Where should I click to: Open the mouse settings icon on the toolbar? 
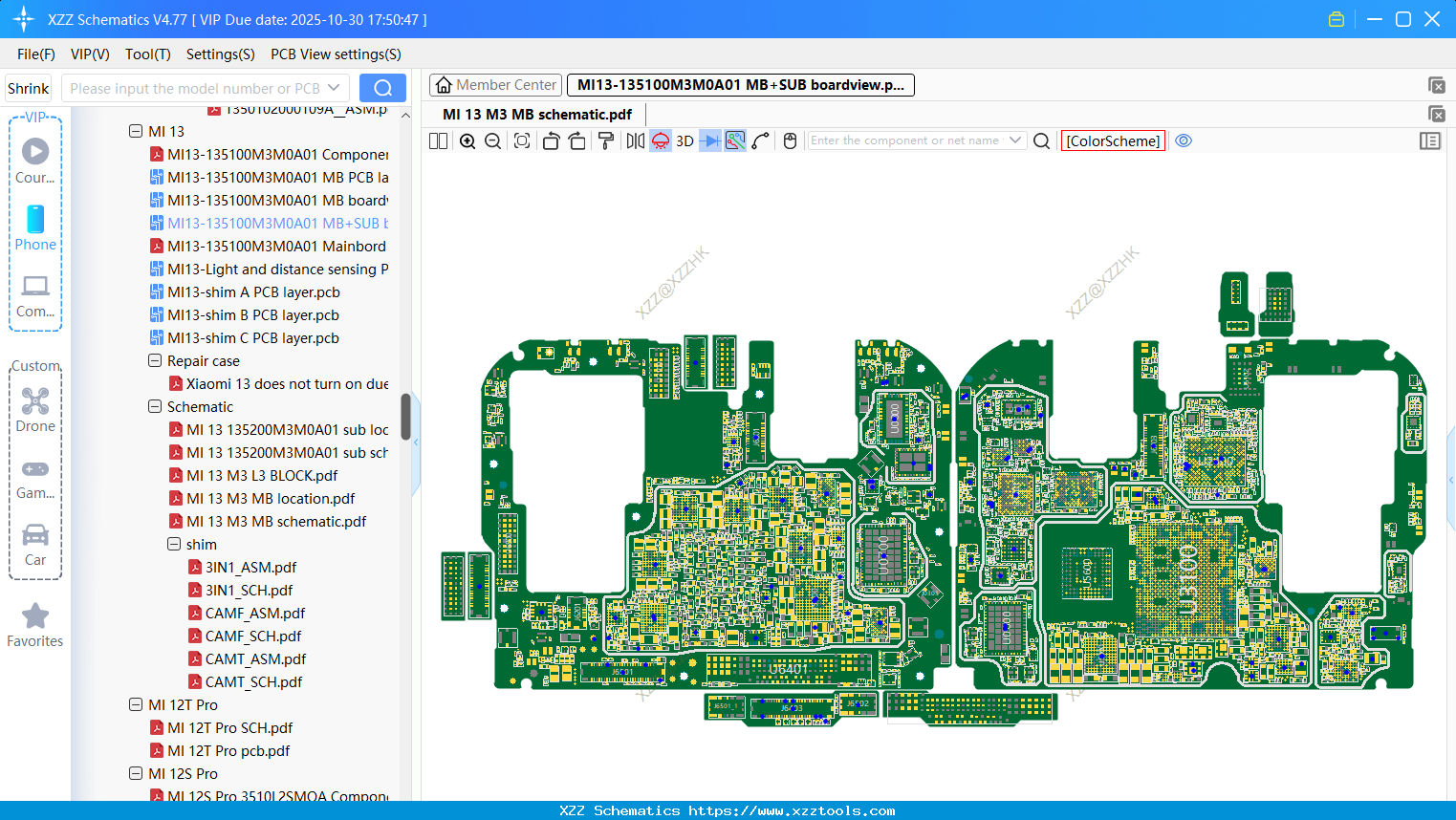[790, 140]
